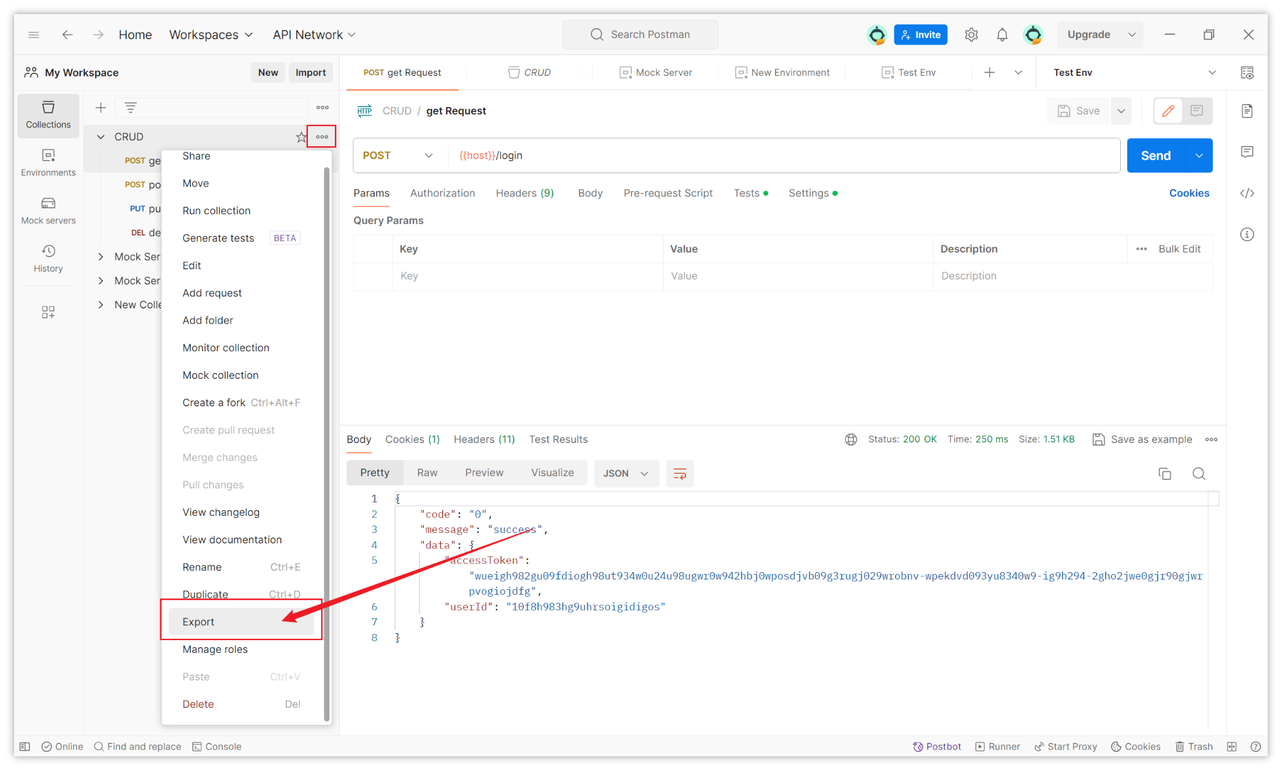Open Postbot from the status bar
Screen dimensions: 1280x771
click(937, 746)
